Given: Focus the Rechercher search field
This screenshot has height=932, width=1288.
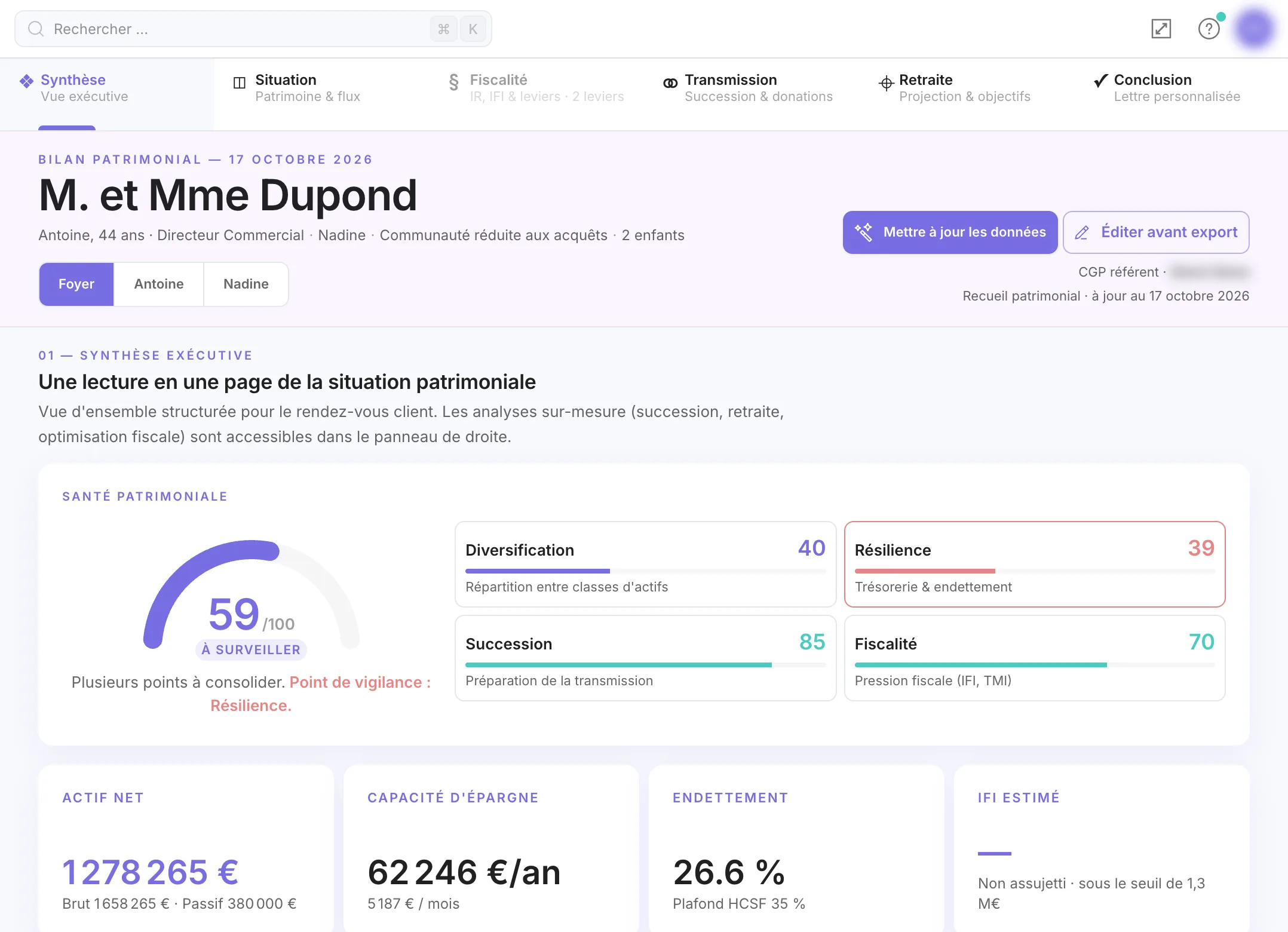Looking at the screenshot, I should (x=253, y=29).
